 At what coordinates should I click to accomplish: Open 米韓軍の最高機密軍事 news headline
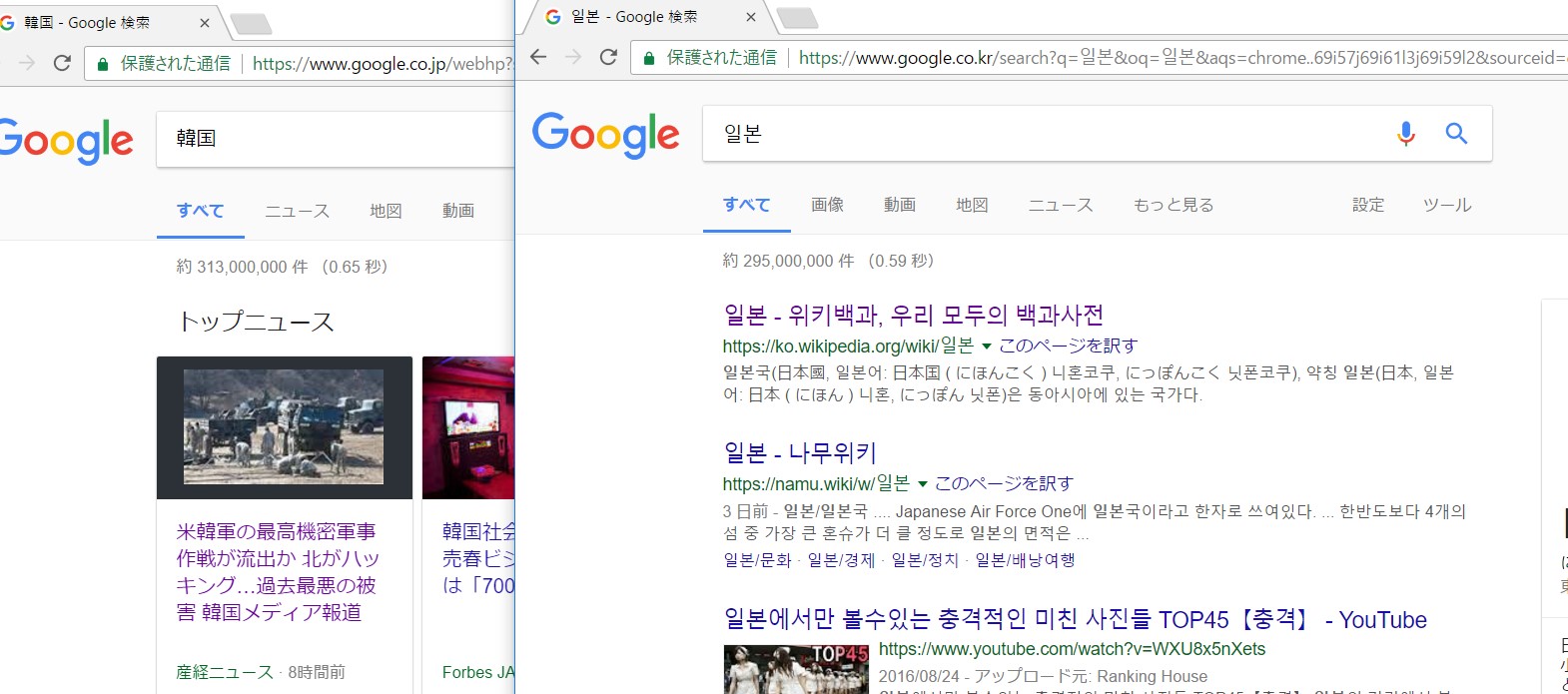[x=278, y=572]
